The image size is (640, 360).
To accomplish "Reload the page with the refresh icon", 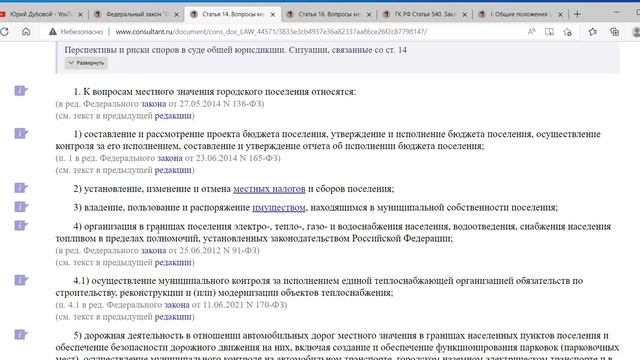I will 5,31.
